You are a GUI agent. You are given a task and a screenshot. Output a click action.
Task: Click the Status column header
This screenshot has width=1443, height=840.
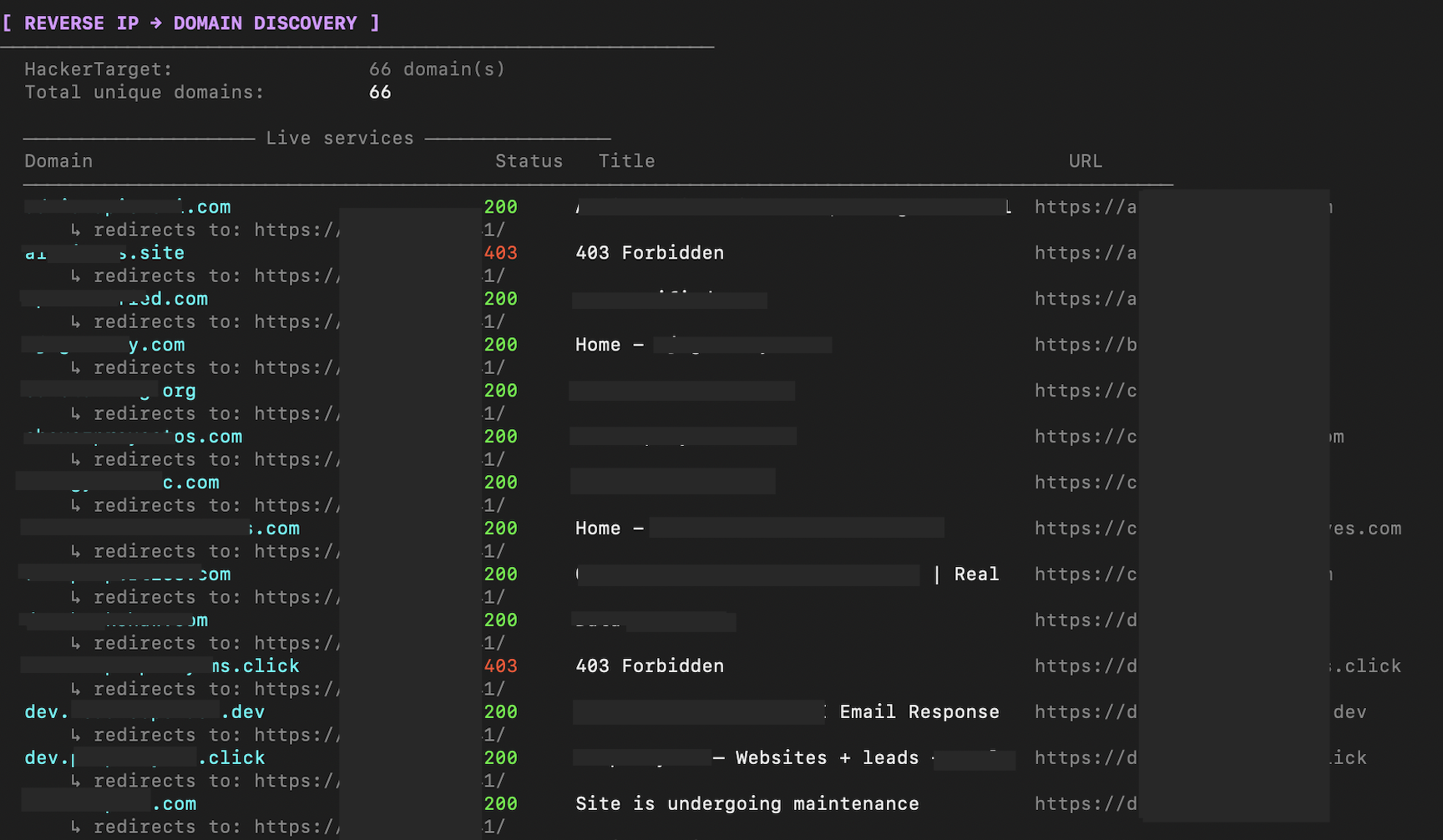click(x=529, y=161)
